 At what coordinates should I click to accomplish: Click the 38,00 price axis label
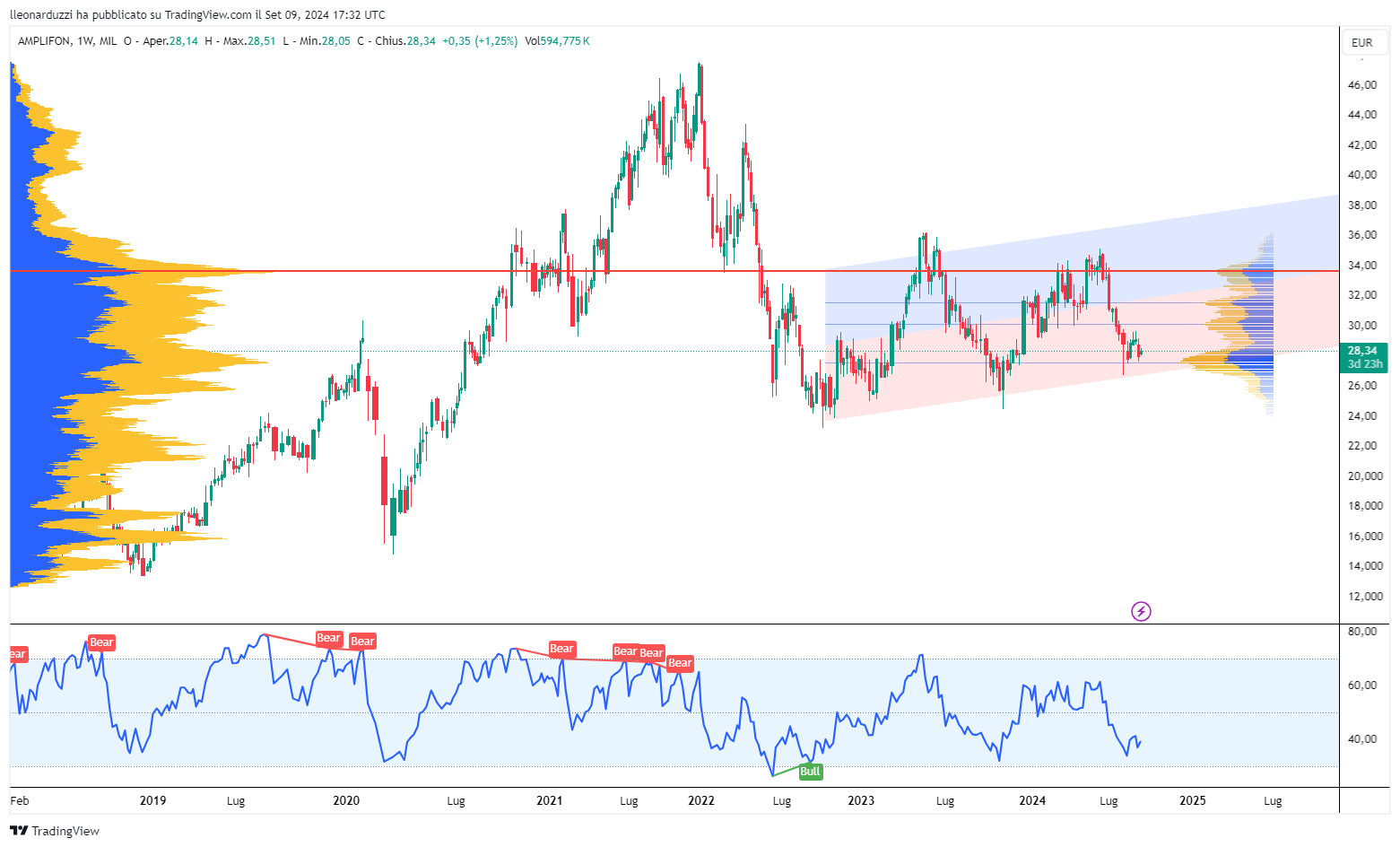click(x=1362, y=205)
